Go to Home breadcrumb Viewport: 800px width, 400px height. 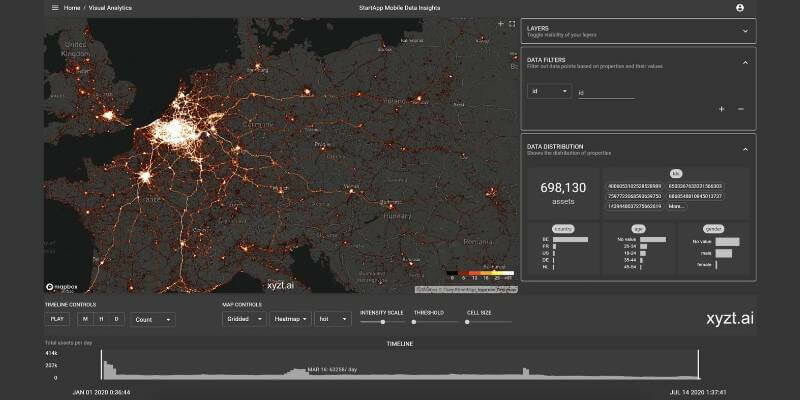click(71, 8)
